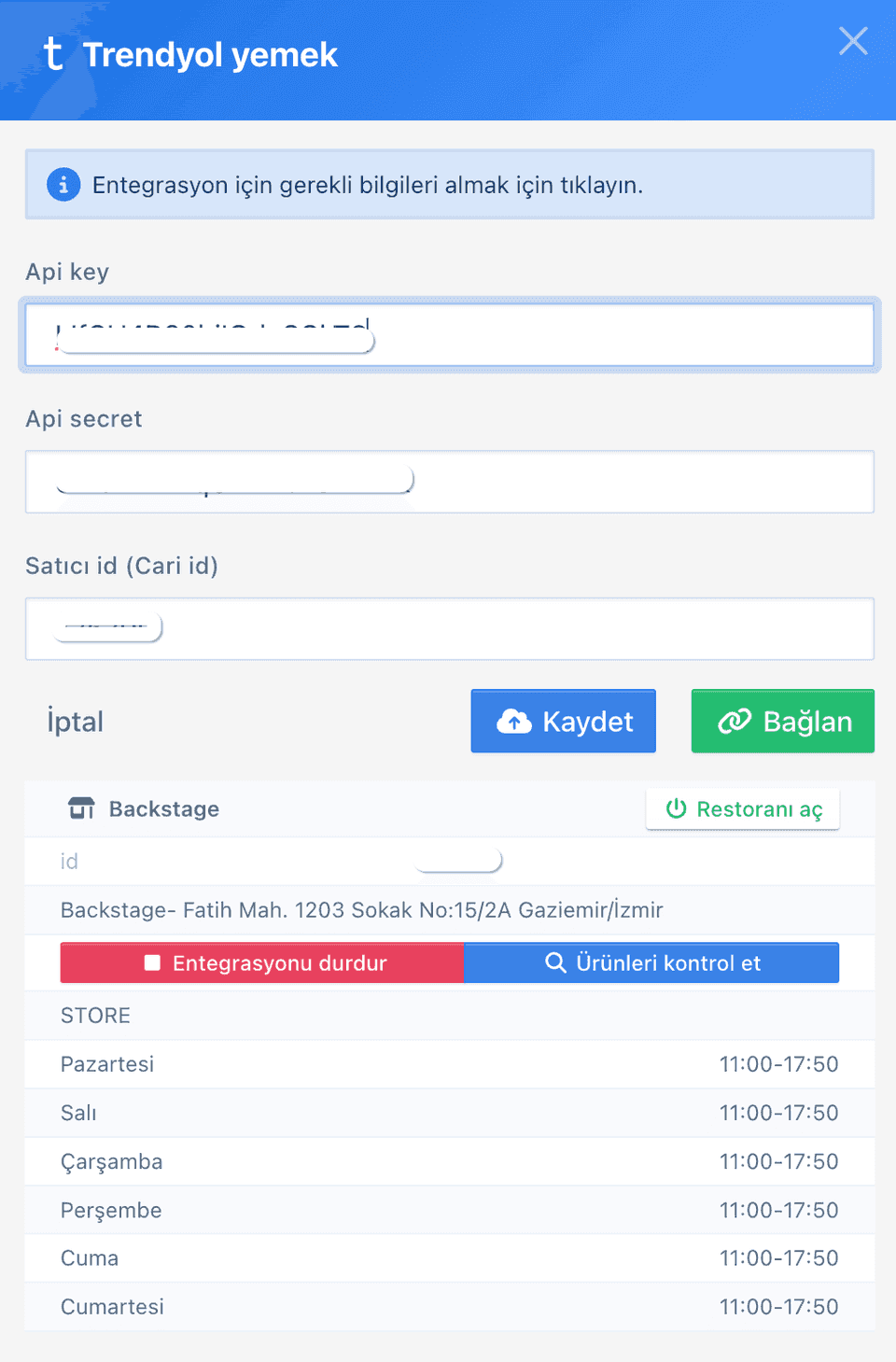
Task: Click the chain link icon on Bağlan
Action: [x=735, y=721]
